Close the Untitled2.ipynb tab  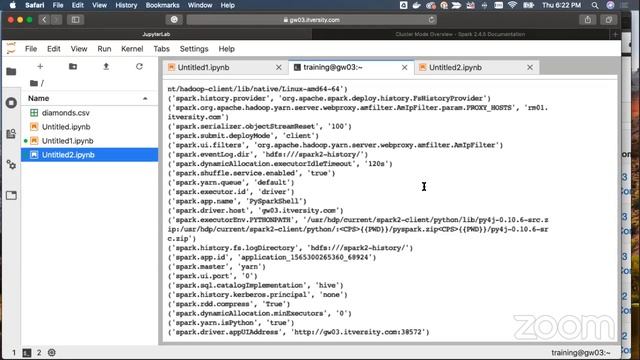click(x=530, y=67)
